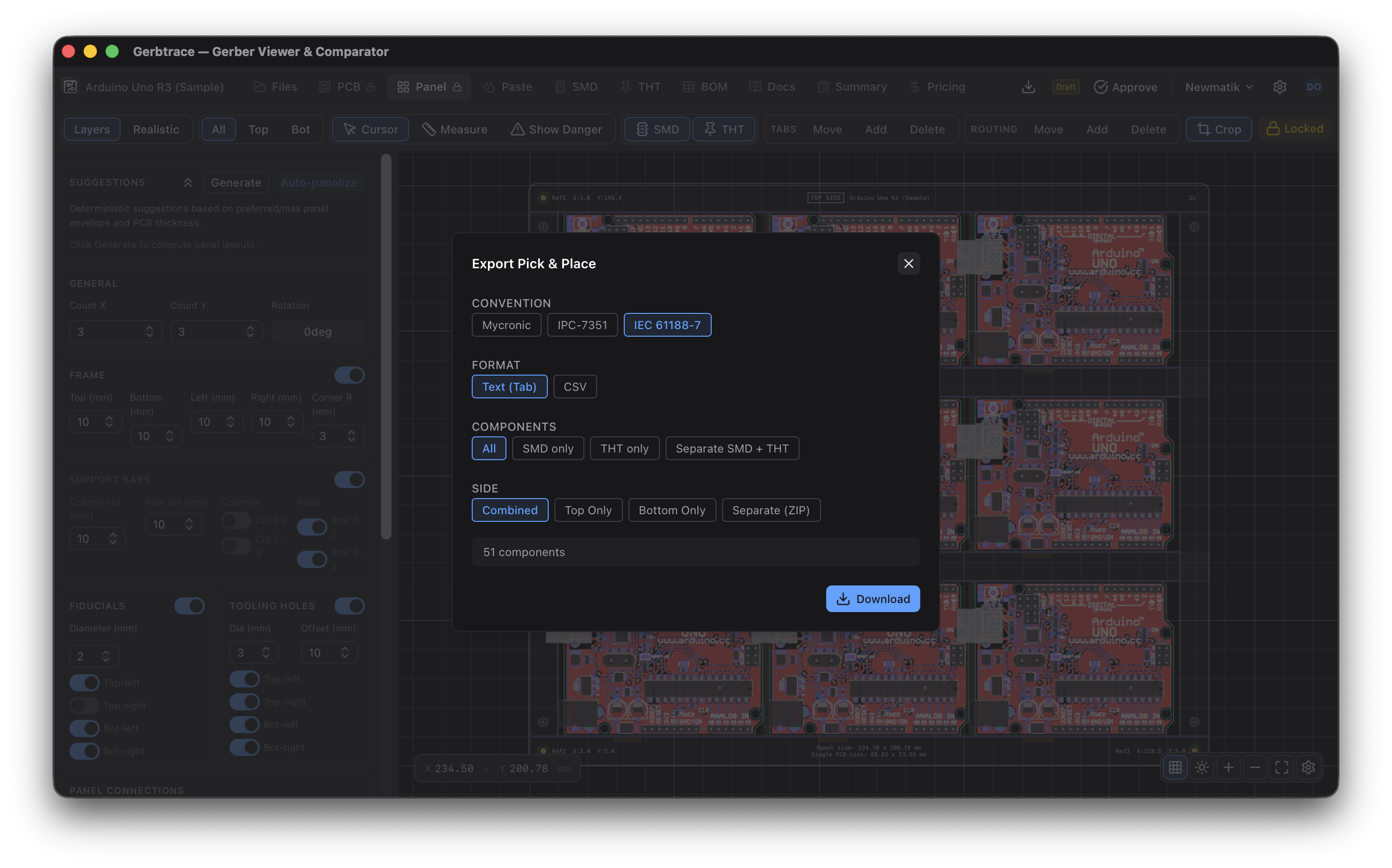Click the 0deg rotation field

click(317, 331)
